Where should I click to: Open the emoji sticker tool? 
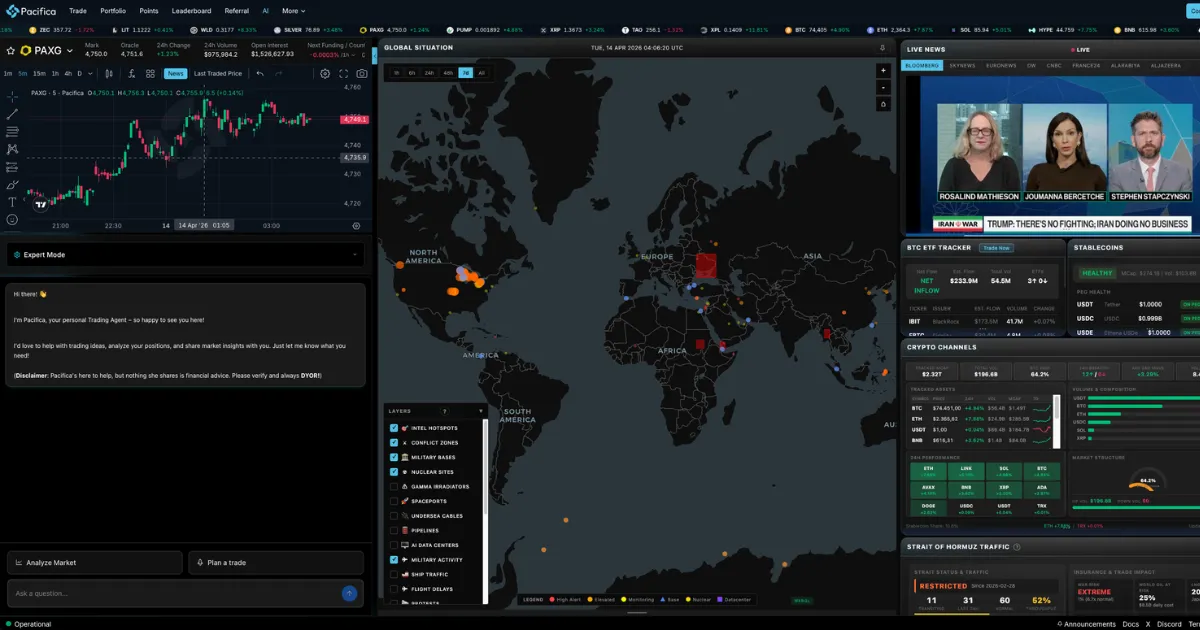(x=12, y=219)
